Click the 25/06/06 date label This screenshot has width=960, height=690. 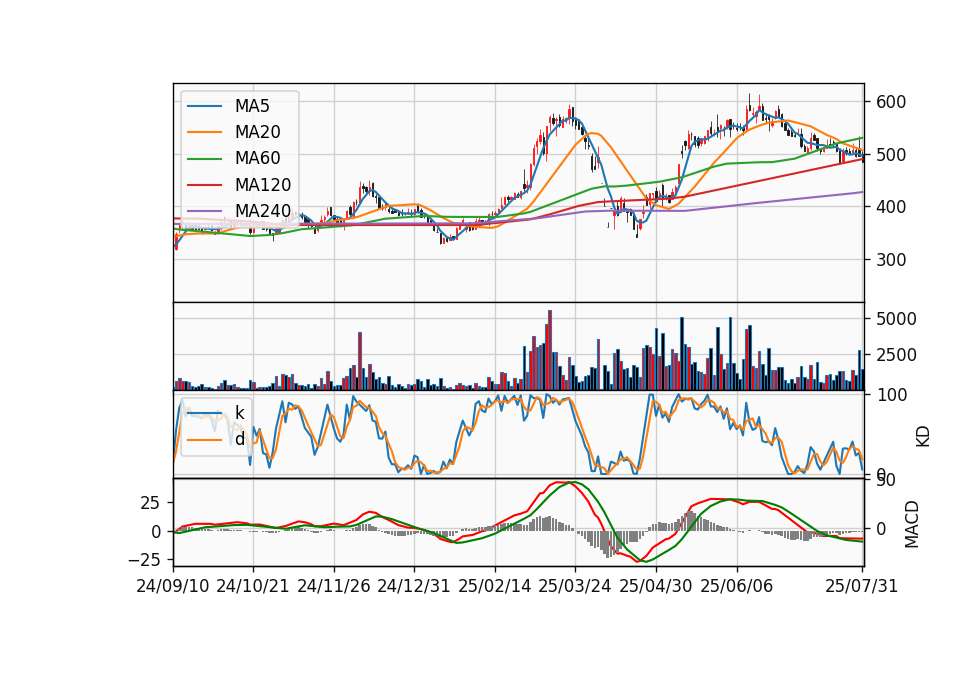pos(737,586)
